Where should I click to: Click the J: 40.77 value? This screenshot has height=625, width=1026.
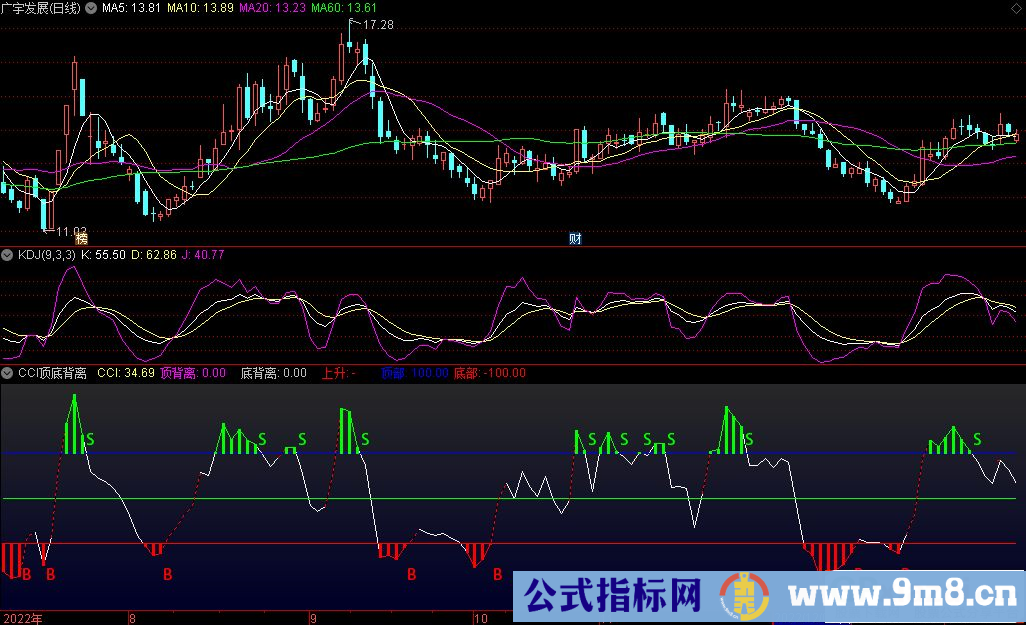[203, 255]
